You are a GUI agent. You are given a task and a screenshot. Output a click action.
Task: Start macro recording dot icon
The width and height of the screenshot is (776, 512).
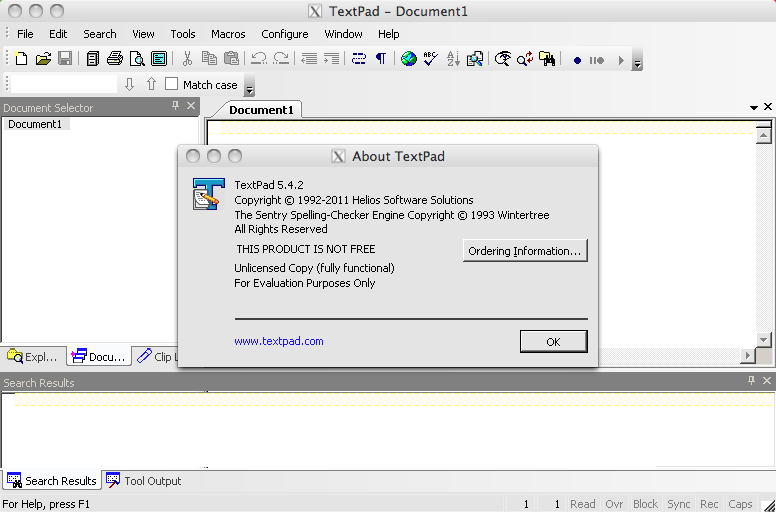pos(577,60)
